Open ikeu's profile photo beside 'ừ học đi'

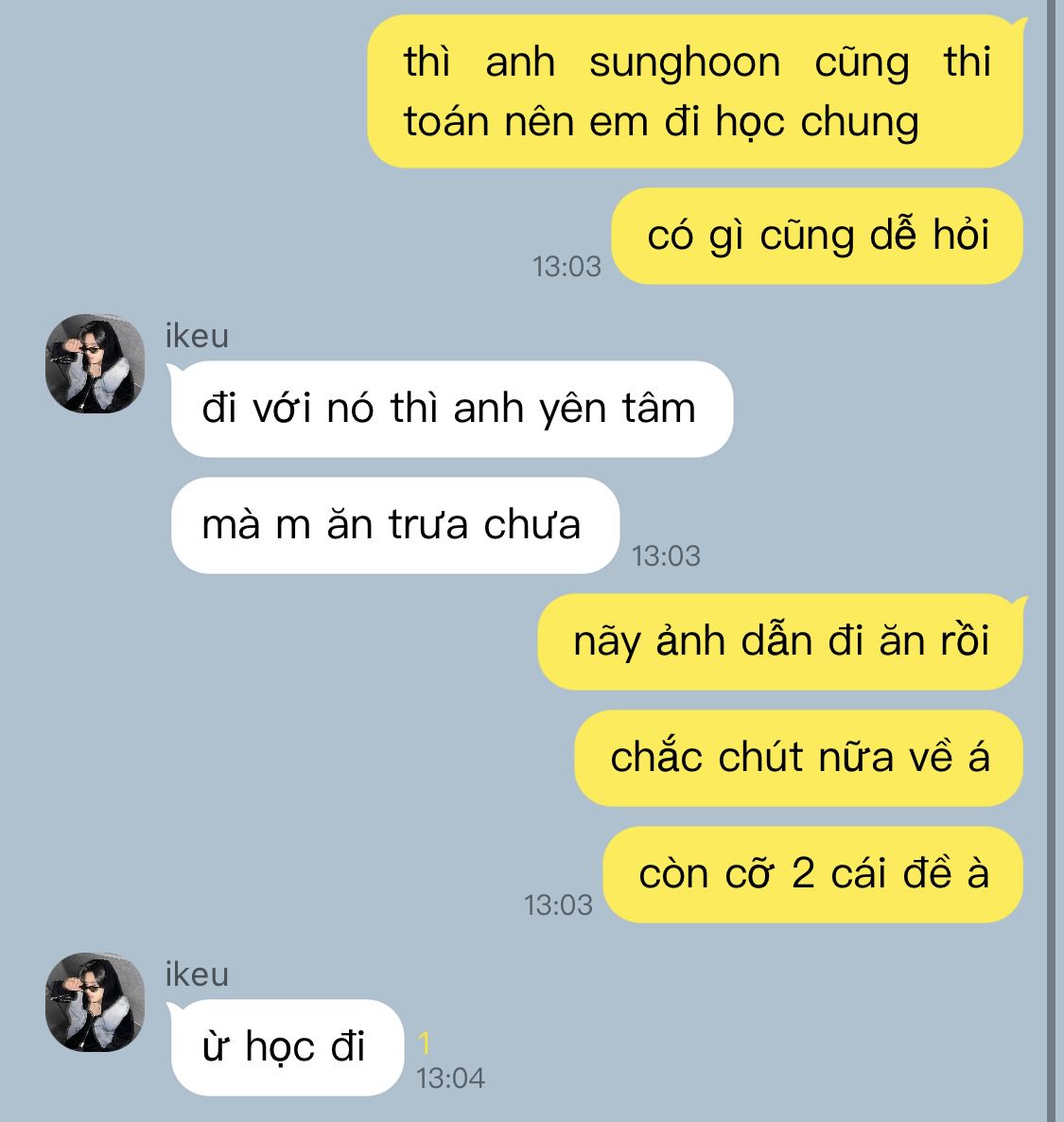(x=96, y=1002)
